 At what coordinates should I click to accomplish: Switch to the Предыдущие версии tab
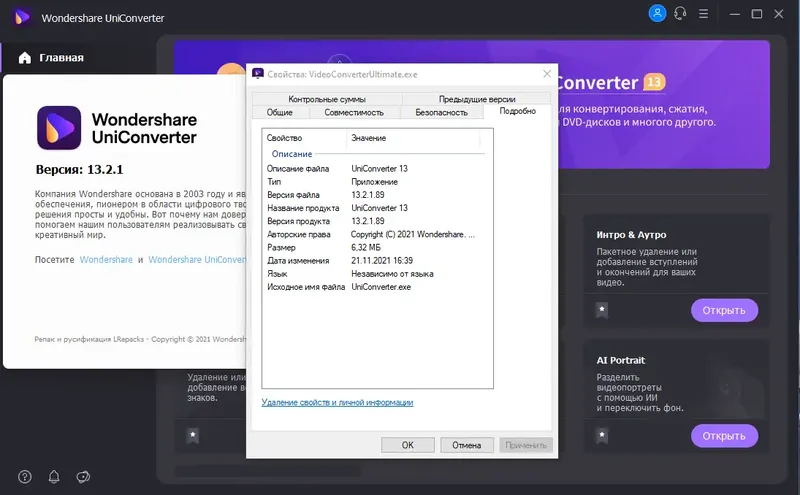point(477,99)
